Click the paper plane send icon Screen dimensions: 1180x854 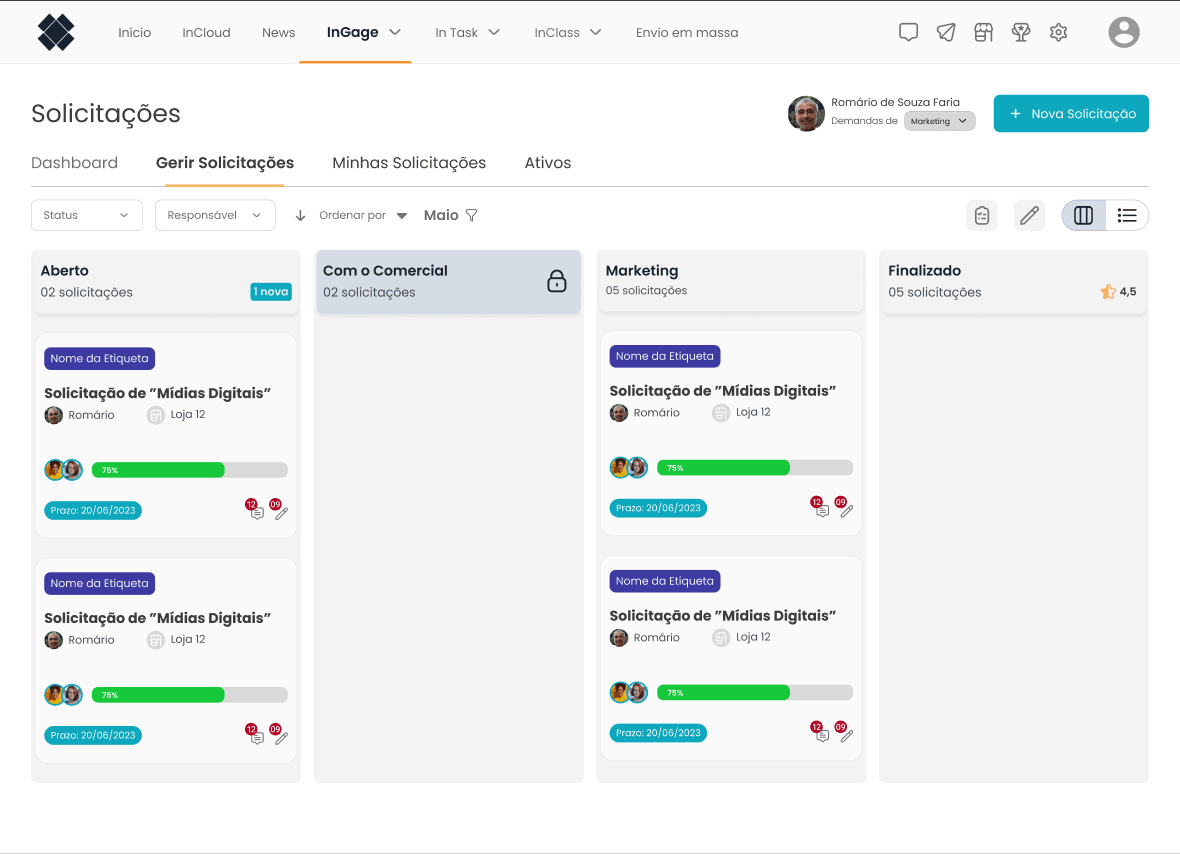click(x=946, y=32)
